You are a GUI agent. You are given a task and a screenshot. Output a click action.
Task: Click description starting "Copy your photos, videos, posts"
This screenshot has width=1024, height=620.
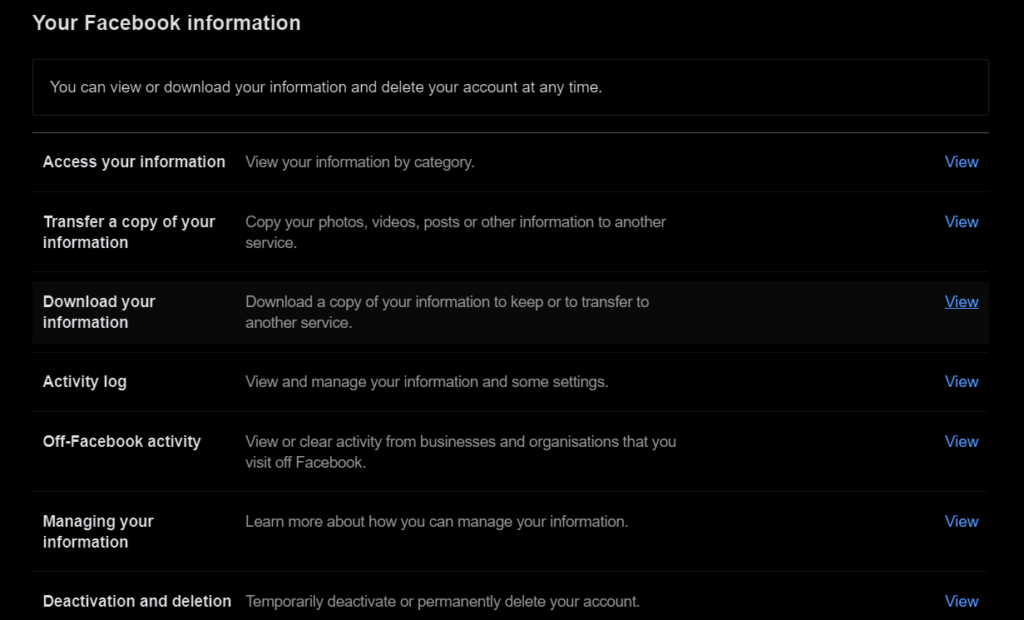456,232
